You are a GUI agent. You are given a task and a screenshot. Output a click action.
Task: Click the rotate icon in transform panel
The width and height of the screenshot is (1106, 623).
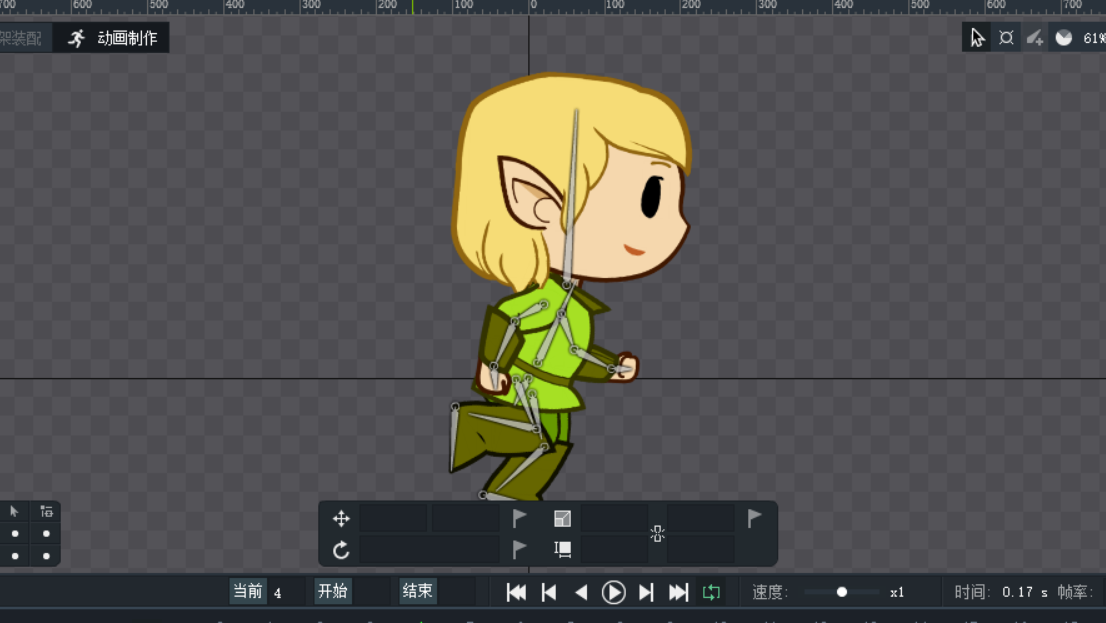tap(341, 550)
